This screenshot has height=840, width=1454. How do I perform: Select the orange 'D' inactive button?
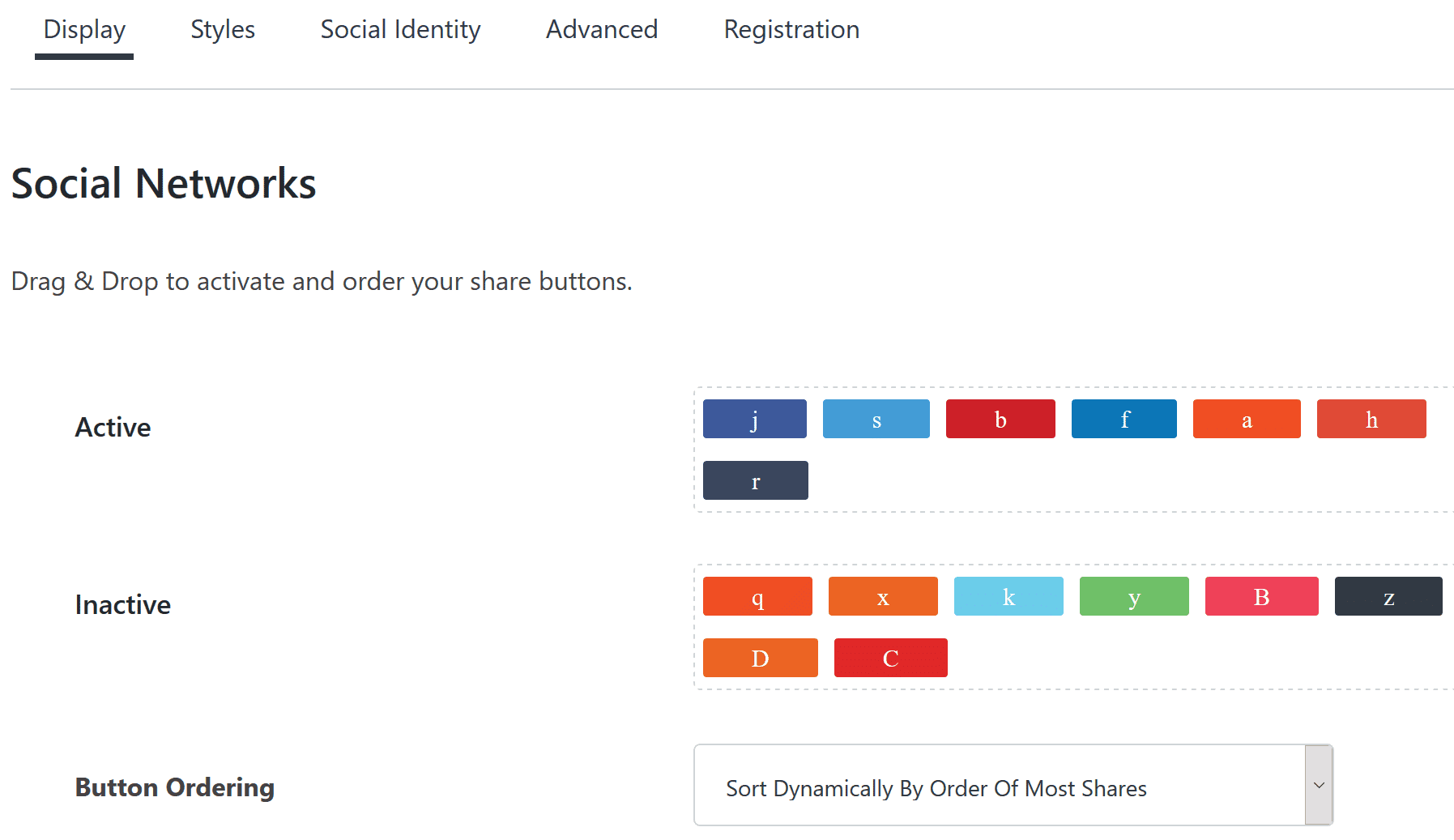click(760, 658)
